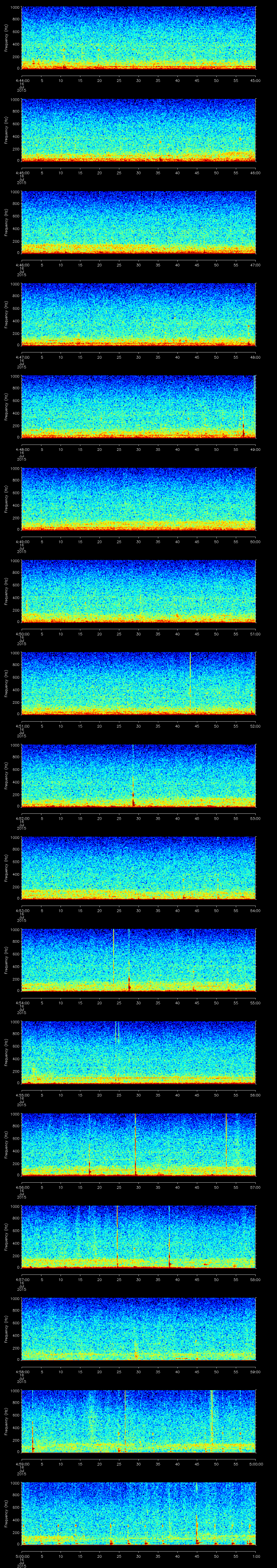
Task: Click the Frequency (Hz) axis label of 4:44:00 panel
Action: (x=7, y=38)
